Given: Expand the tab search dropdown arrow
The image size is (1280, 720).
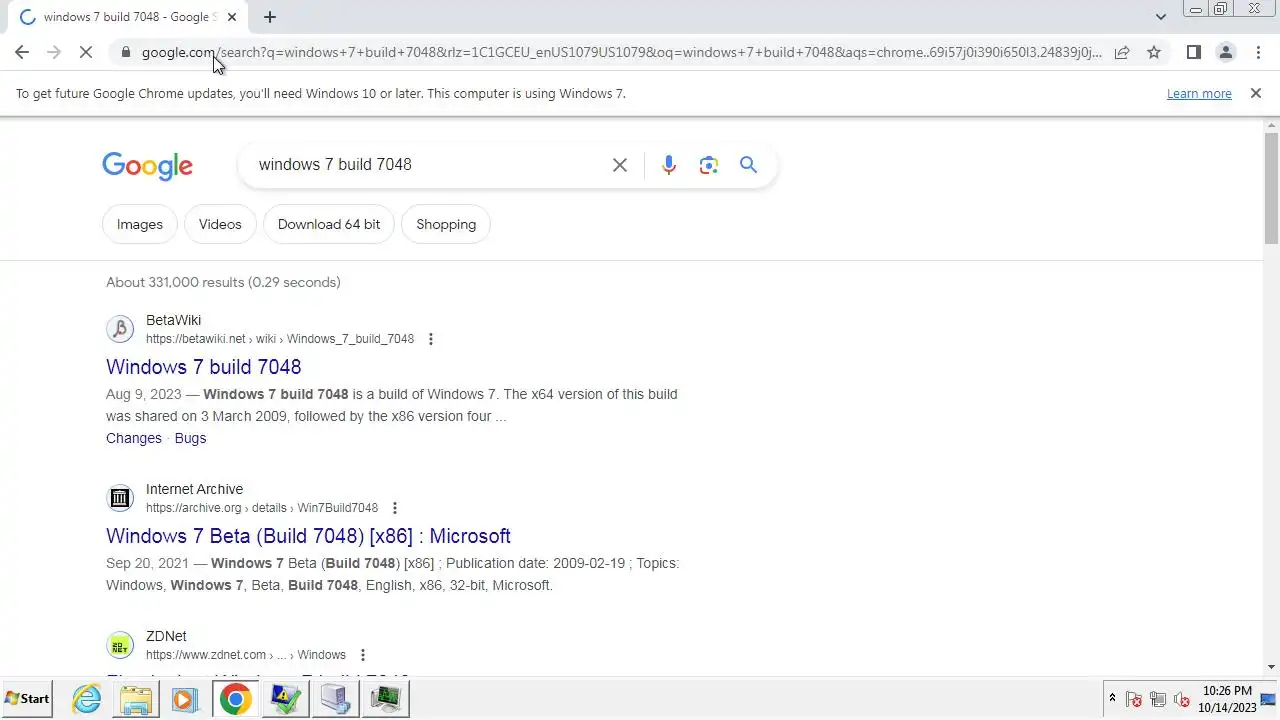Looking at the screenshot, I should pyautogui.click(x=1160, y=17).
